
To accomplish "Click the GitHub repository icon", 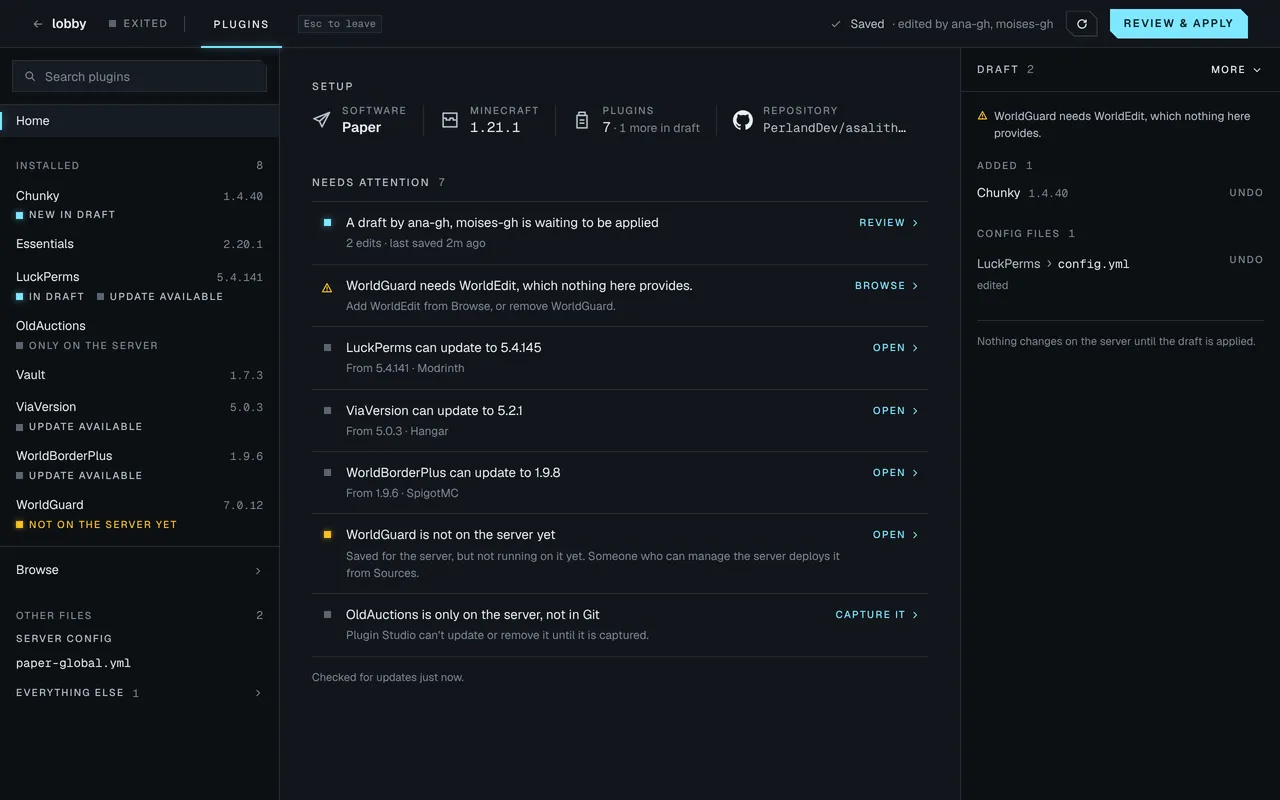I will coord(742,120).
